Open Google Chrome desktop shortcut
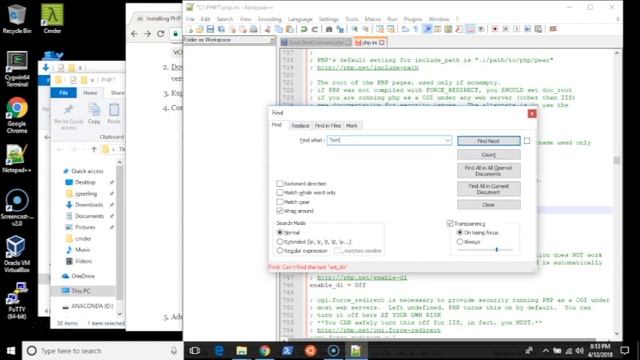This screenshot has width=640, height=360. [x=17, y=116]
